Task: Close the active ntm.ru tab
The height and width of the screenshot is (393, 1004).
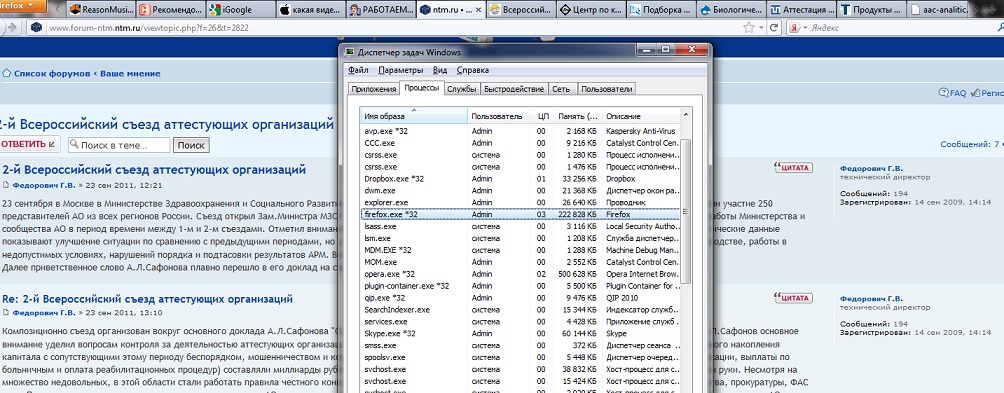Action: (x=477, y=10)
